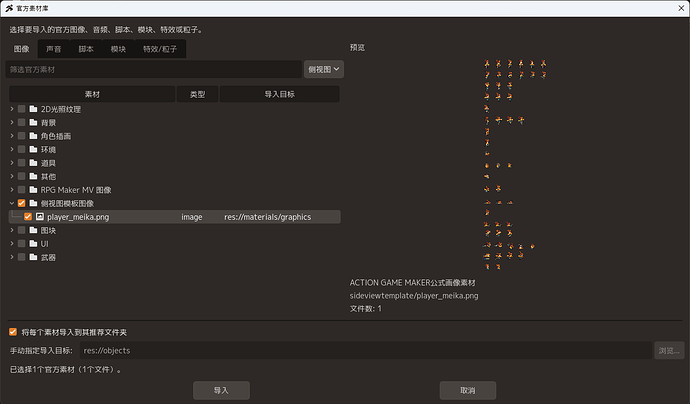Click the 角色插画 folder icon

[x=33, y=136]
